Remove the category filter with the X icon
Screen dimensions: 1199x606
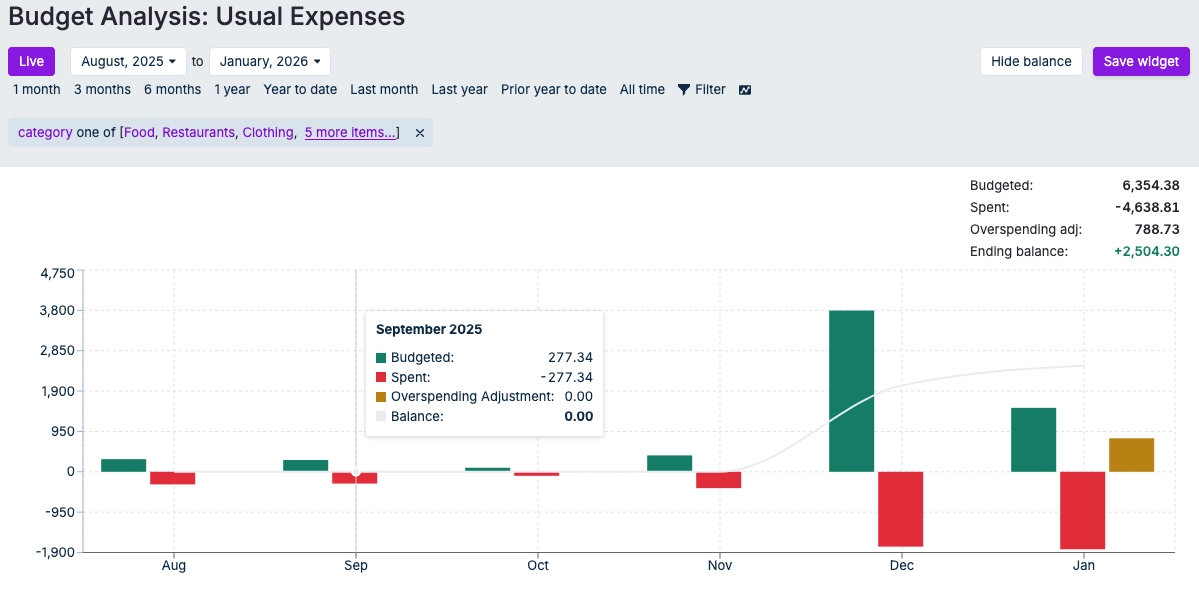click(x=419, y=132)
